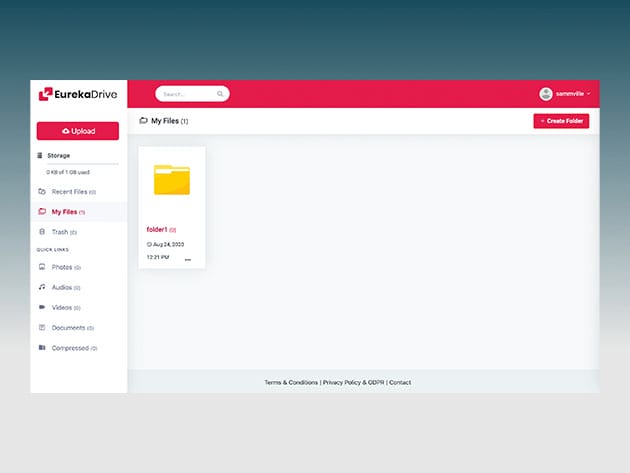Click the EurekaDrive logo
630x473 pixels.
(78, 94)
